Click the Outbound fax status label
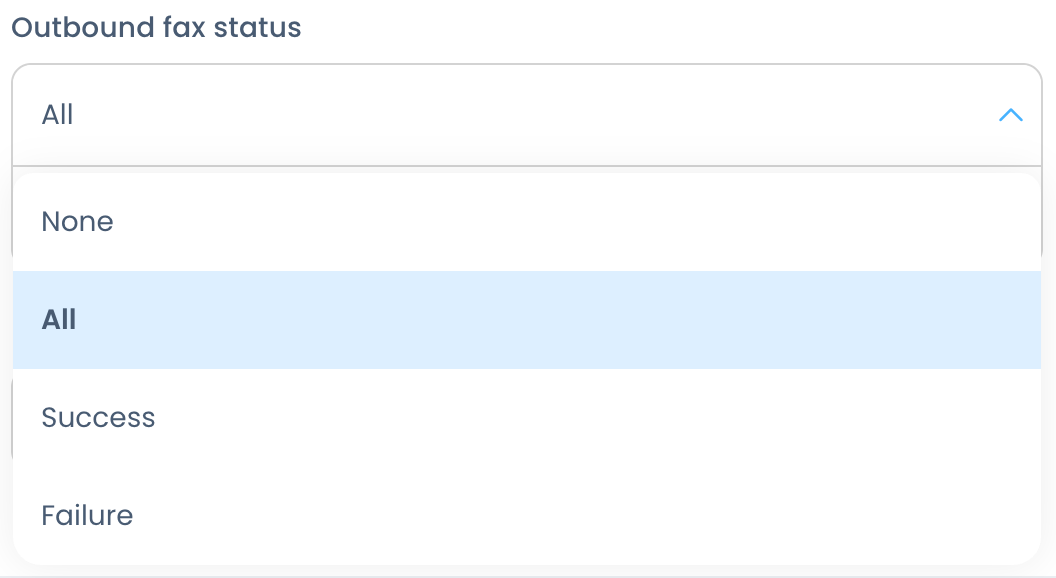The width and height of the screenshot is (1056, 578). coord(156,27)
